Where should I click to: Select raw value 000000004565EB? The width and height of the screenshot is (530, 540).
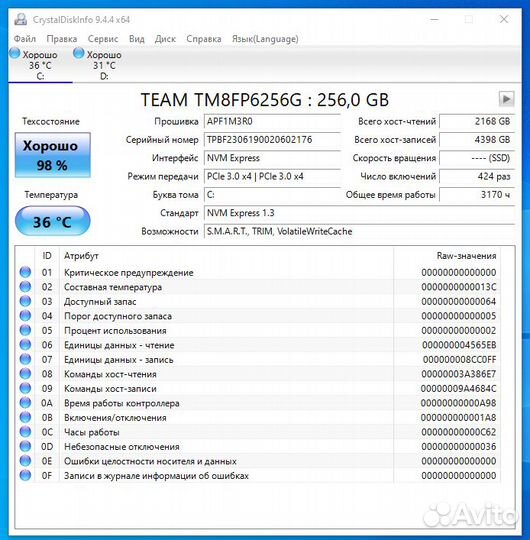click(459, 345)
